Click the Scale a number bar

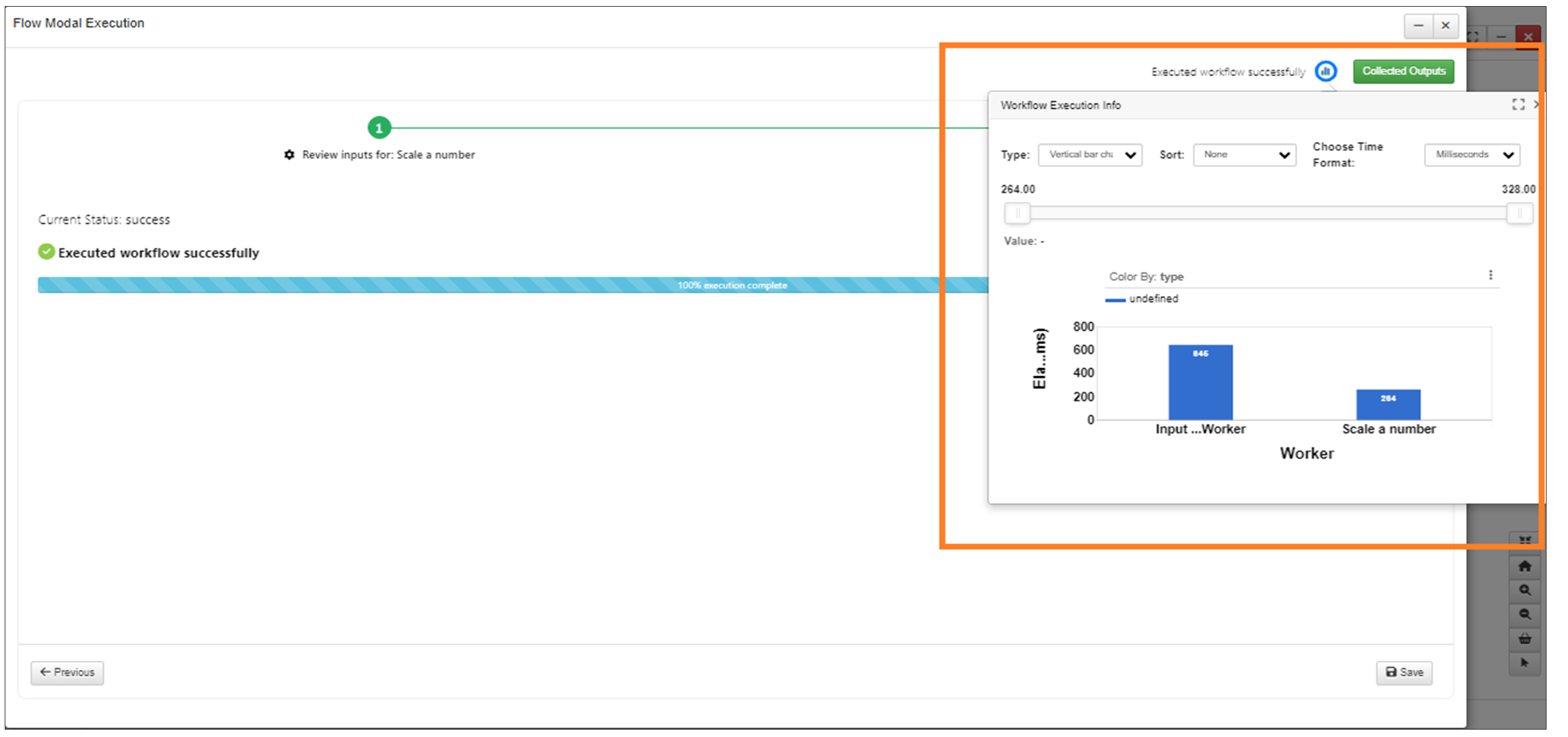click(1388, 405)
